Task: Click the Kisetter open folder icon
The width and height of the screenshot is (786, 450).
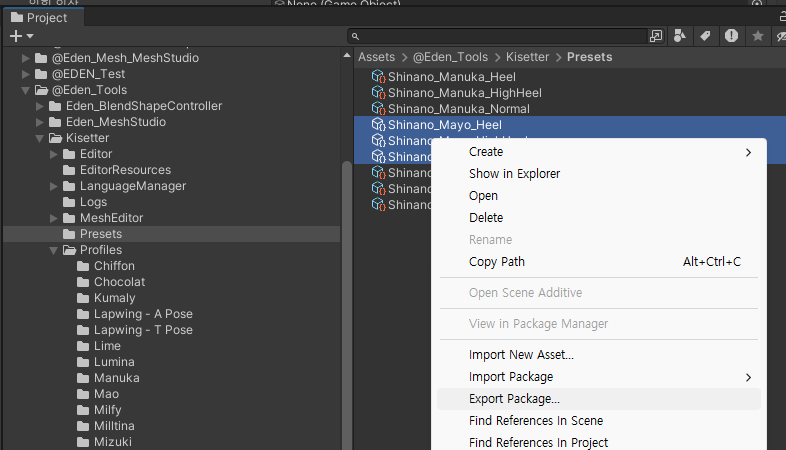Action: [55, 138]
